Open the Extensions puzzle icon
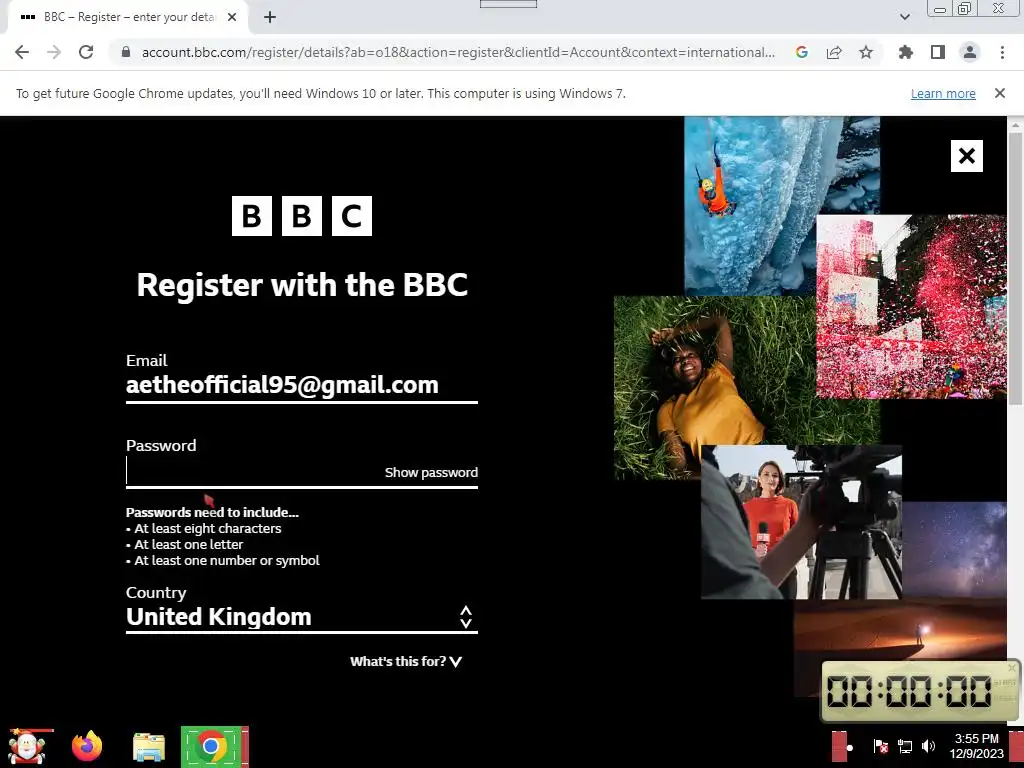 (906, 52)
